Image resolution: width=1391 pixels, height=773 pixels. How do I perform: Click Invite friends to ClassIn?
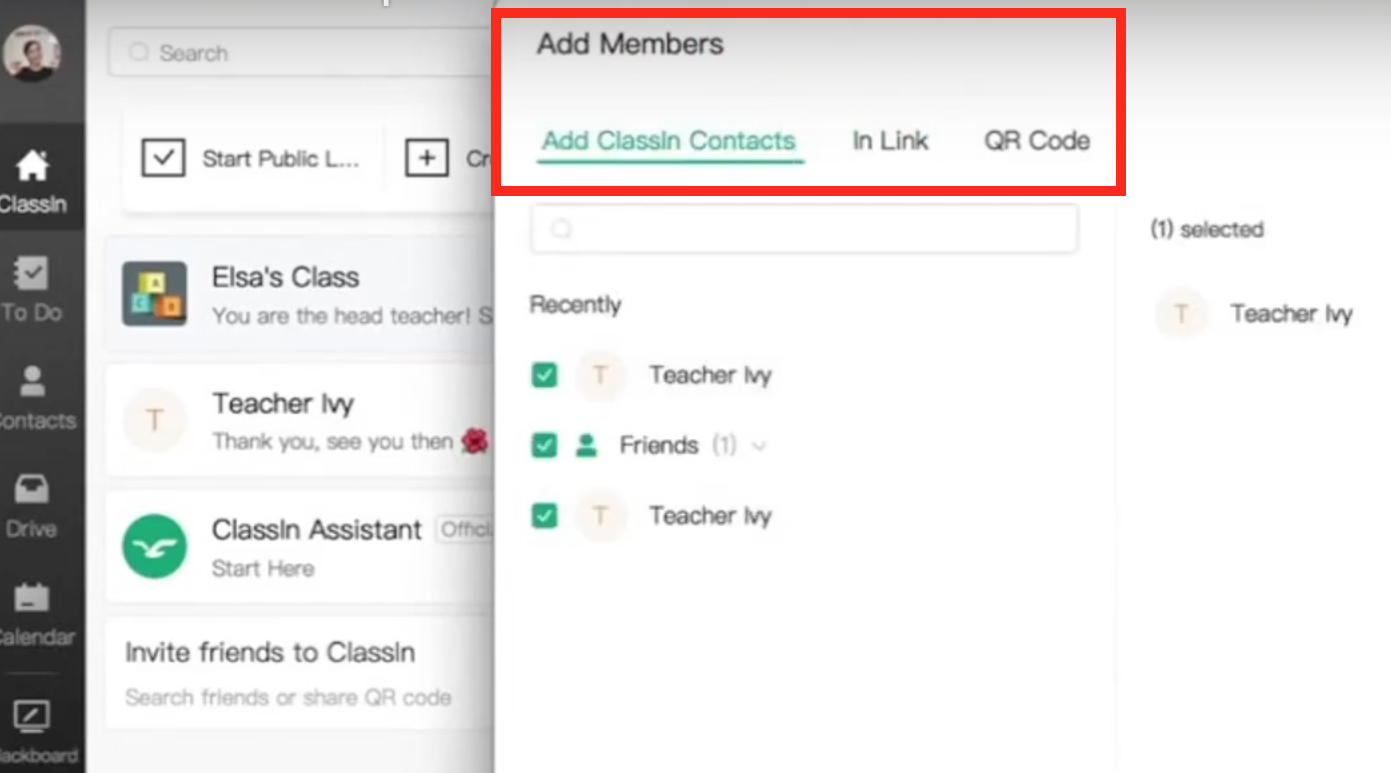(268, 652)
